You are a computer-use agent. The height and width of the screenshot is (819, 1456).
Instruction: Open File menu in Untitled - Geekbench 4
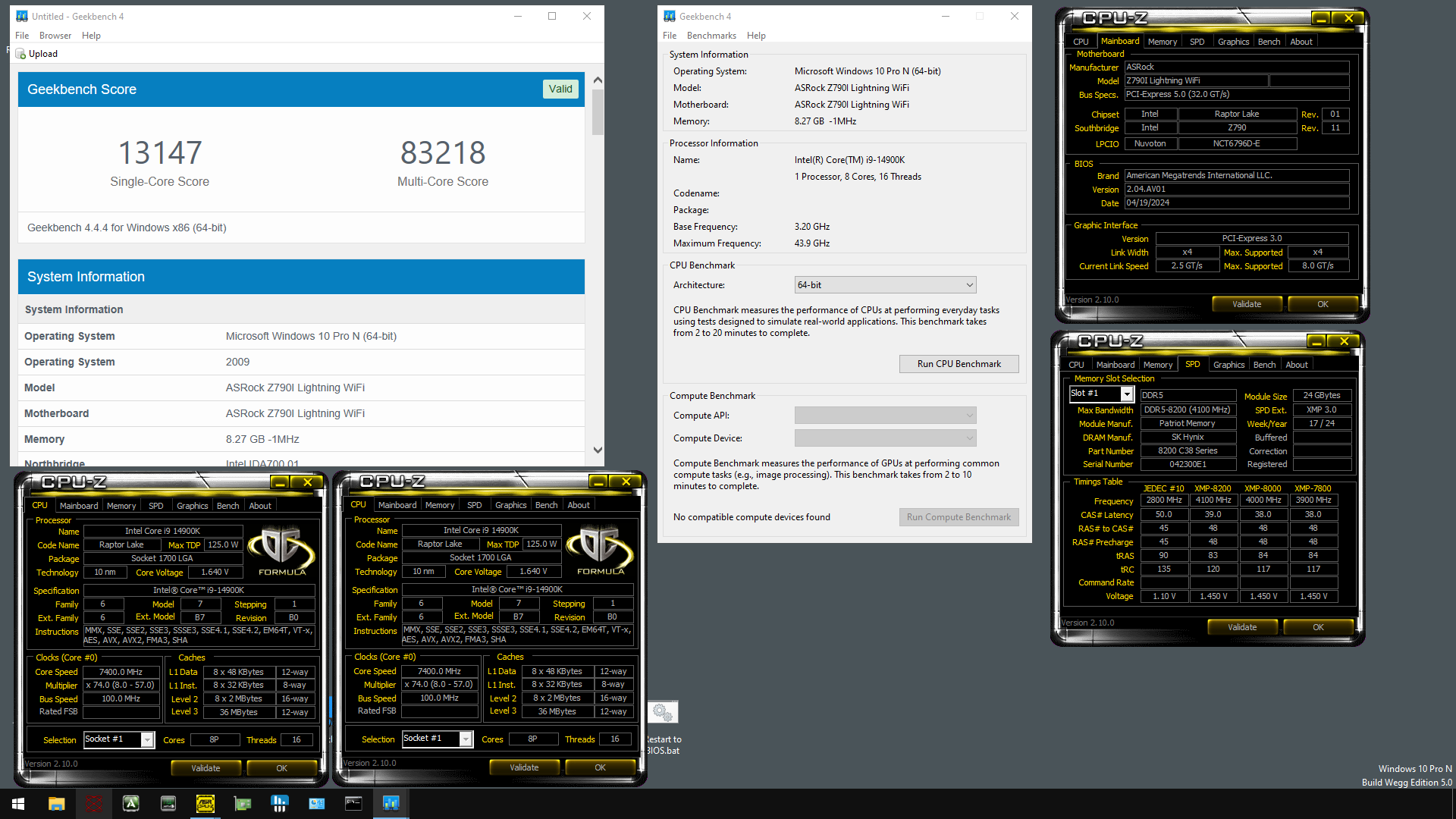pos(22,36)
